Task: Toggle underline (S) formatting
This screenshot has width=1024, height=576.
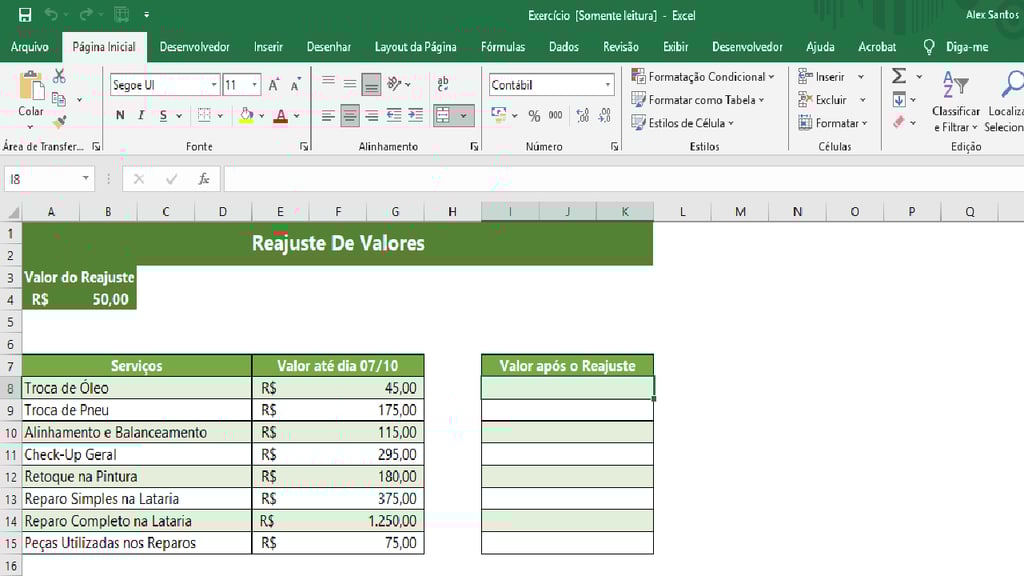Action: coord(163,116)
